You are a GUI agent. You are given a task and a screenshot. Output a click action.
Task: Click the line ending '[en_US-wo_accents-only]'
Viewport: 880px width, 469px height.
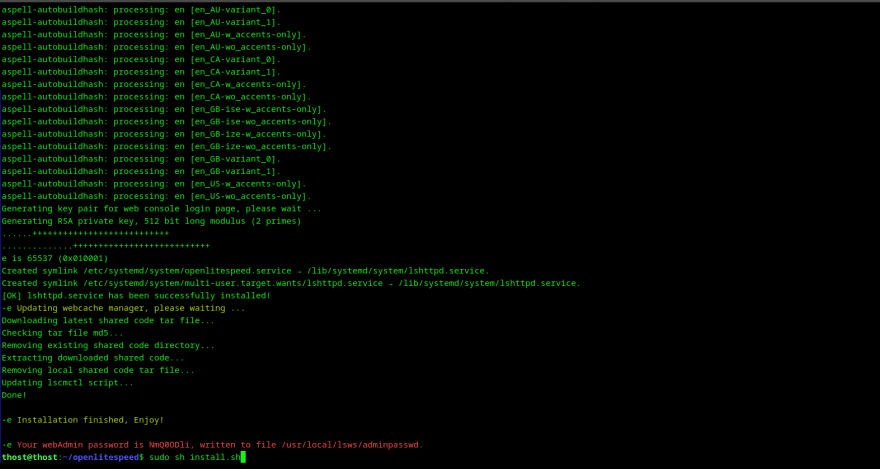(157, 196)
